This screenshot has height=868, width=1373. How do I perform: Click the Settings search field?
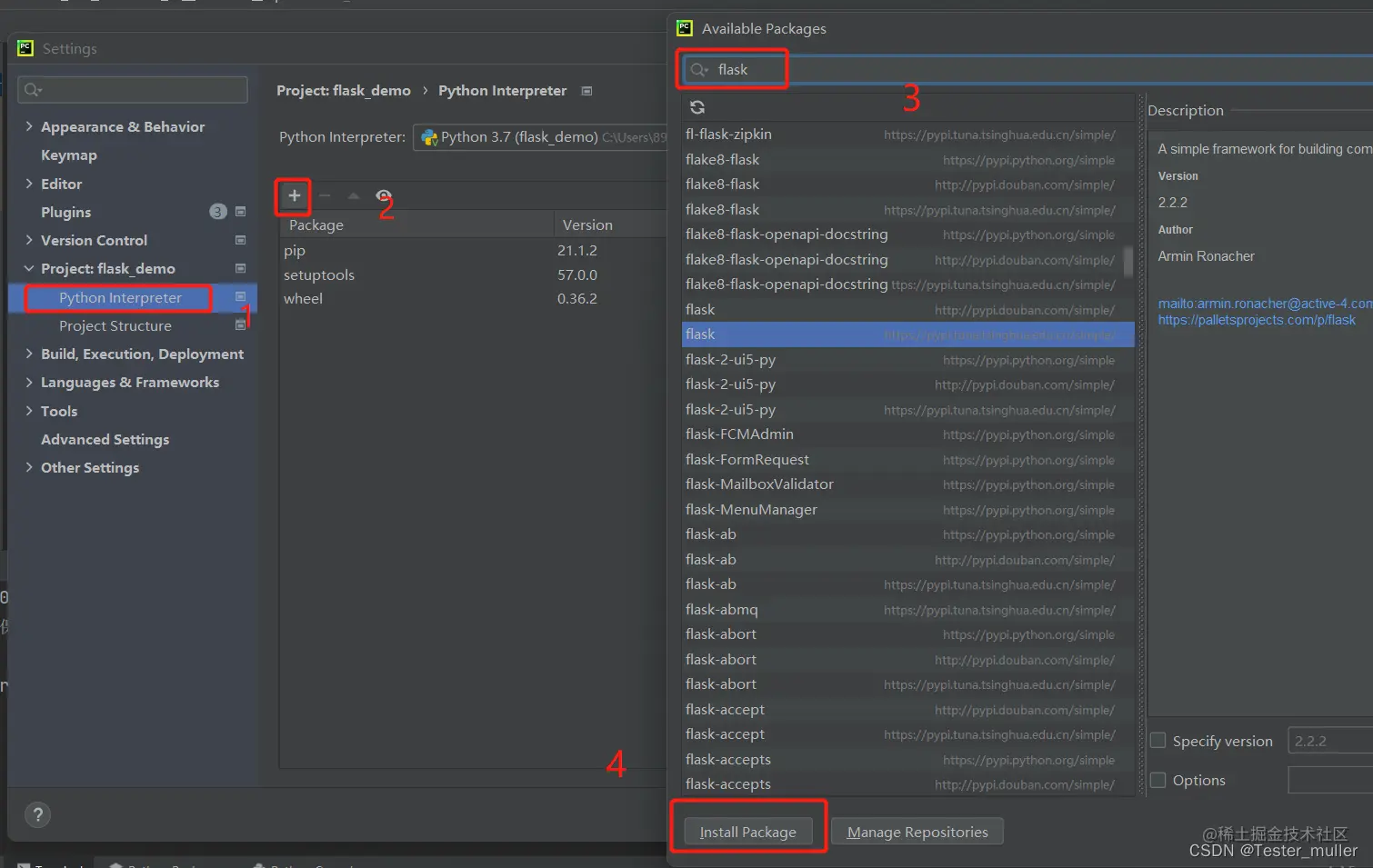coord(133,89)
